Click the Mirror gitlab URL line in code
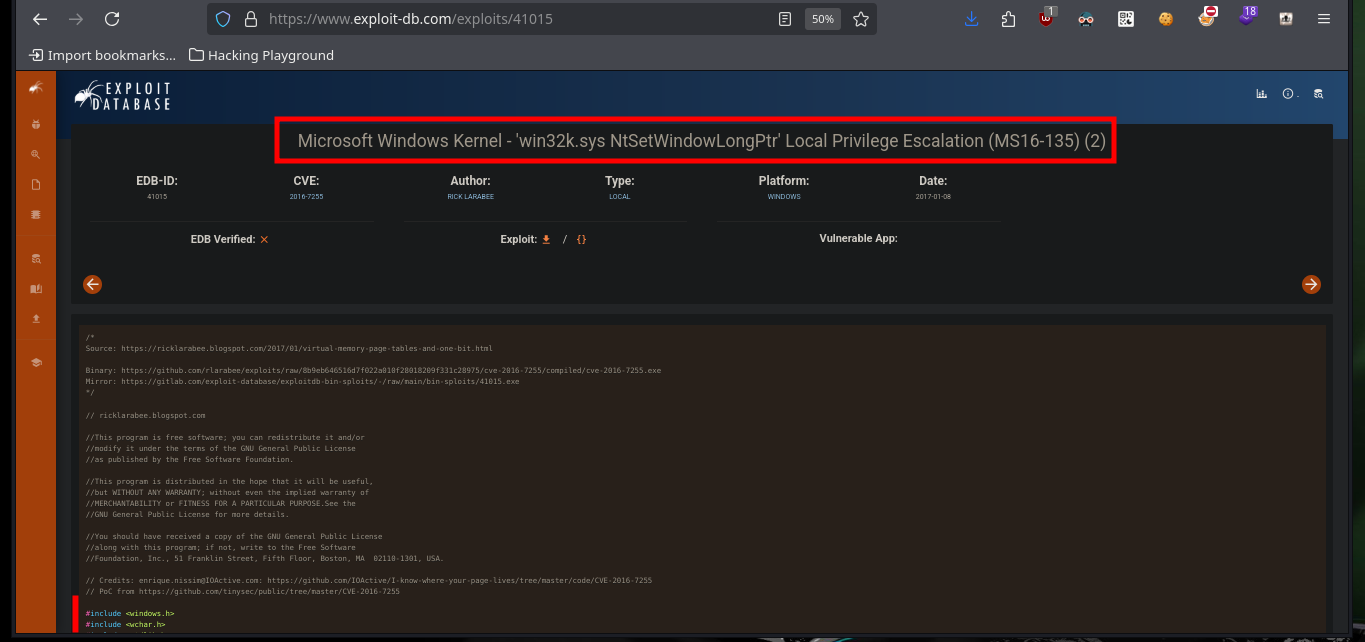1365x642 pixels. [302, 382]
